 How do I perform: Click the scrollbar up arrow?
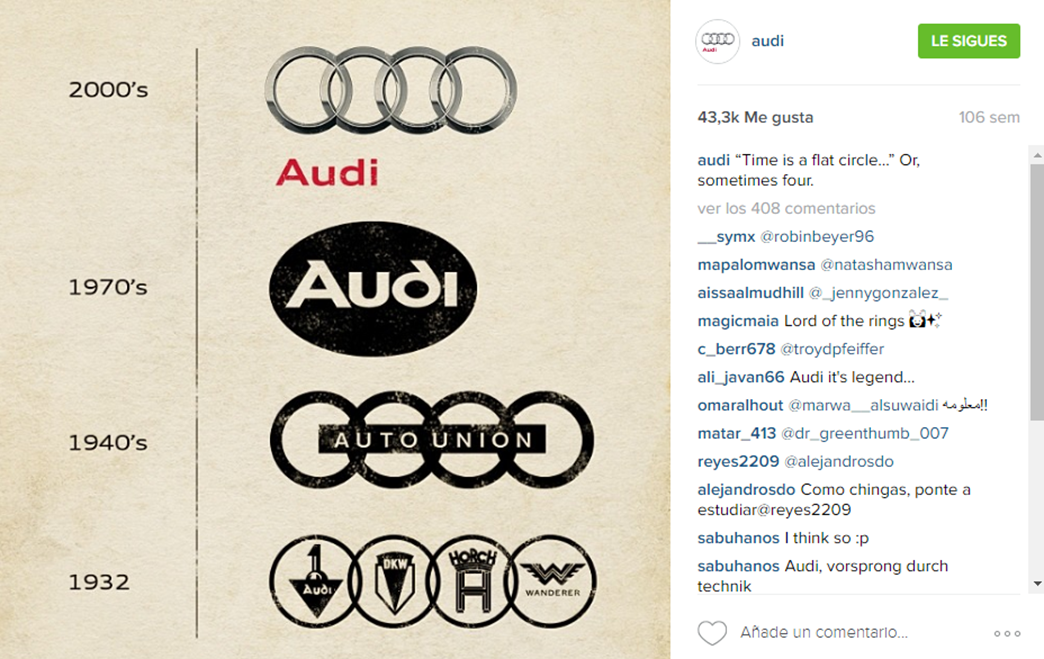coord(1037,155)
